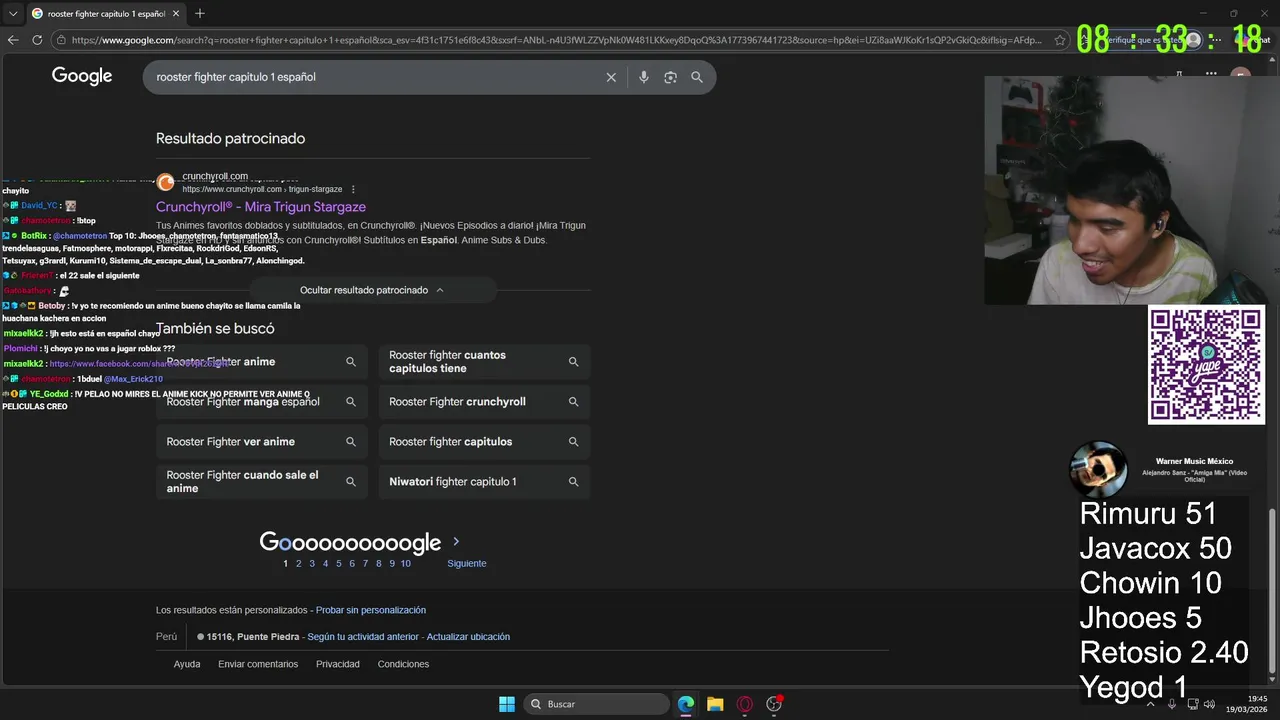The width and height of the screenshot is (1280, 720).
Task: Search suggestion Rooster Fighter ver anime
Action: [262, 442]
